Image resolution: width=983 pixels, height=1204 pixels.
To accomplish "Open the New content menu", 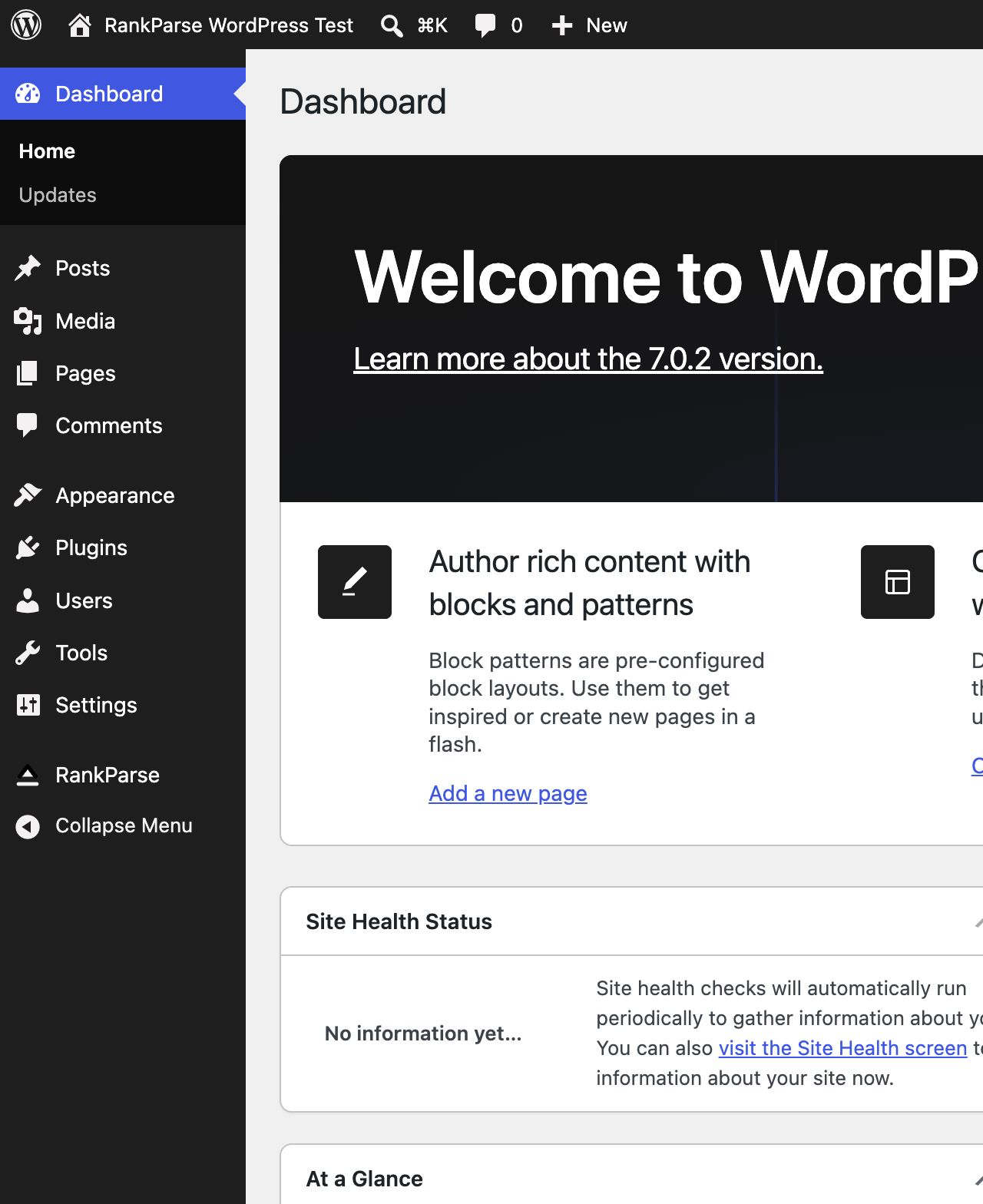I will [x=589, y=25].
